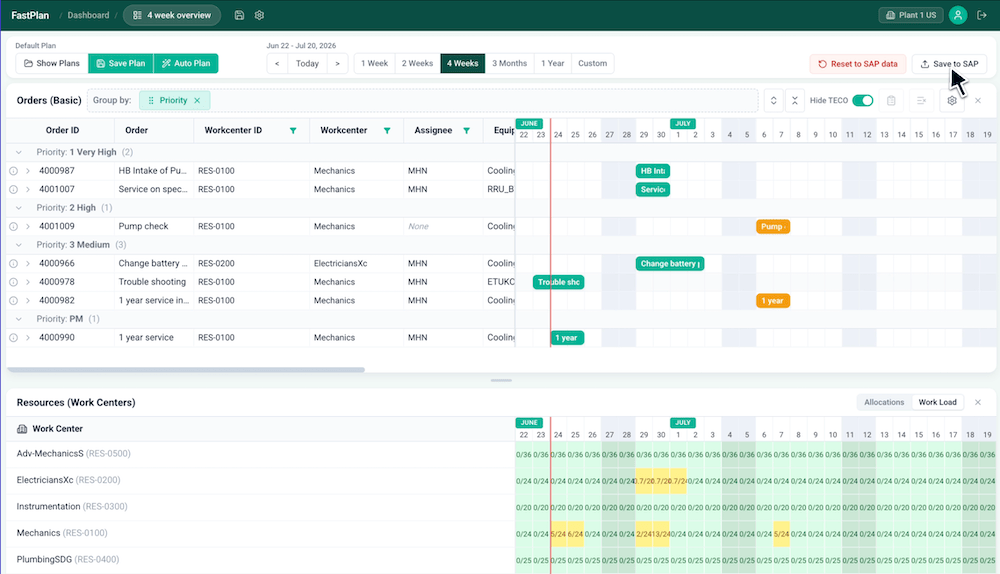Remove the Priority grouping chip
This screenshot has height=574, width=1000.
click(x=197, y=100)
